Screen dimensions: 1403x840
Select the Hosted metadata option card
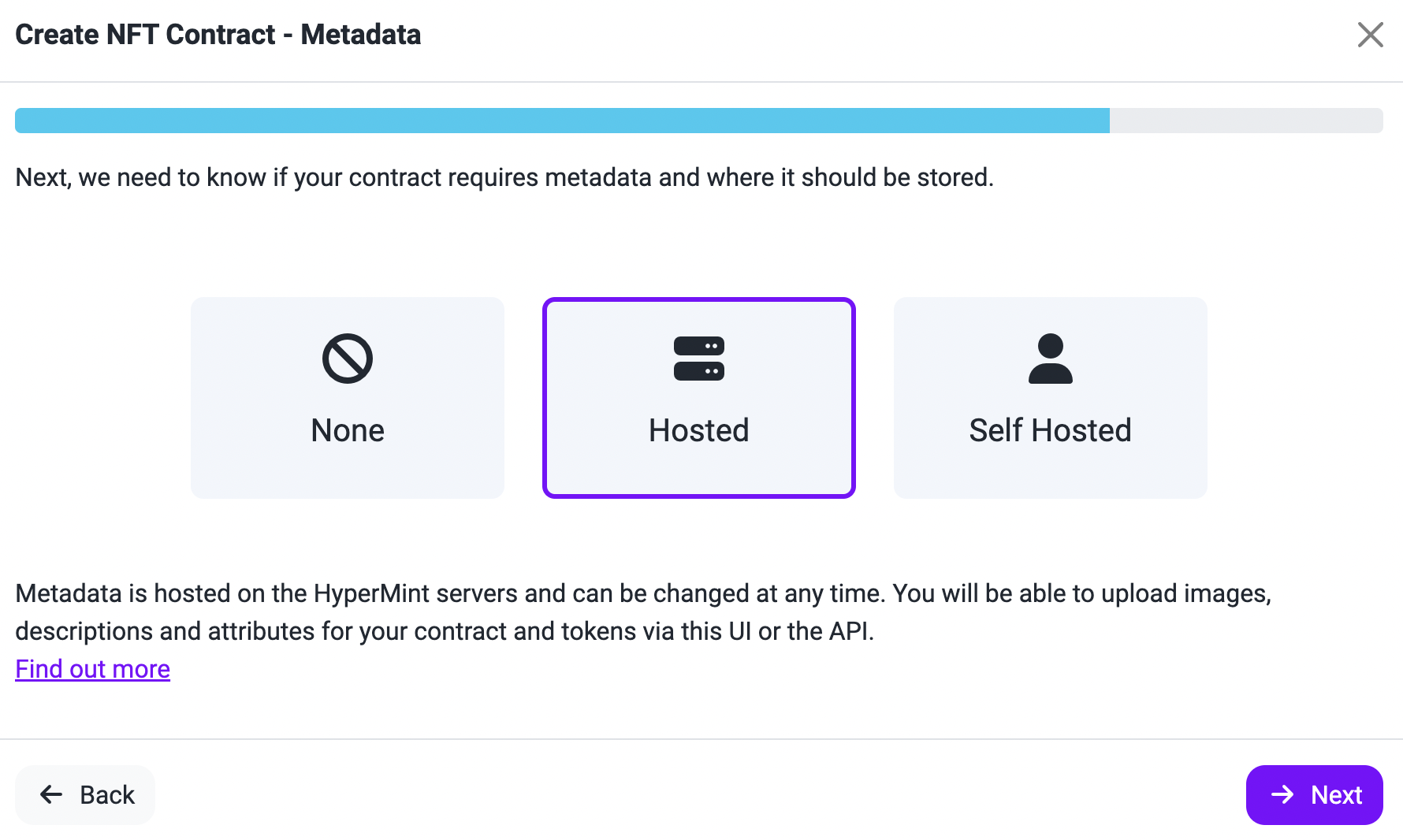[x=699, y=398]
